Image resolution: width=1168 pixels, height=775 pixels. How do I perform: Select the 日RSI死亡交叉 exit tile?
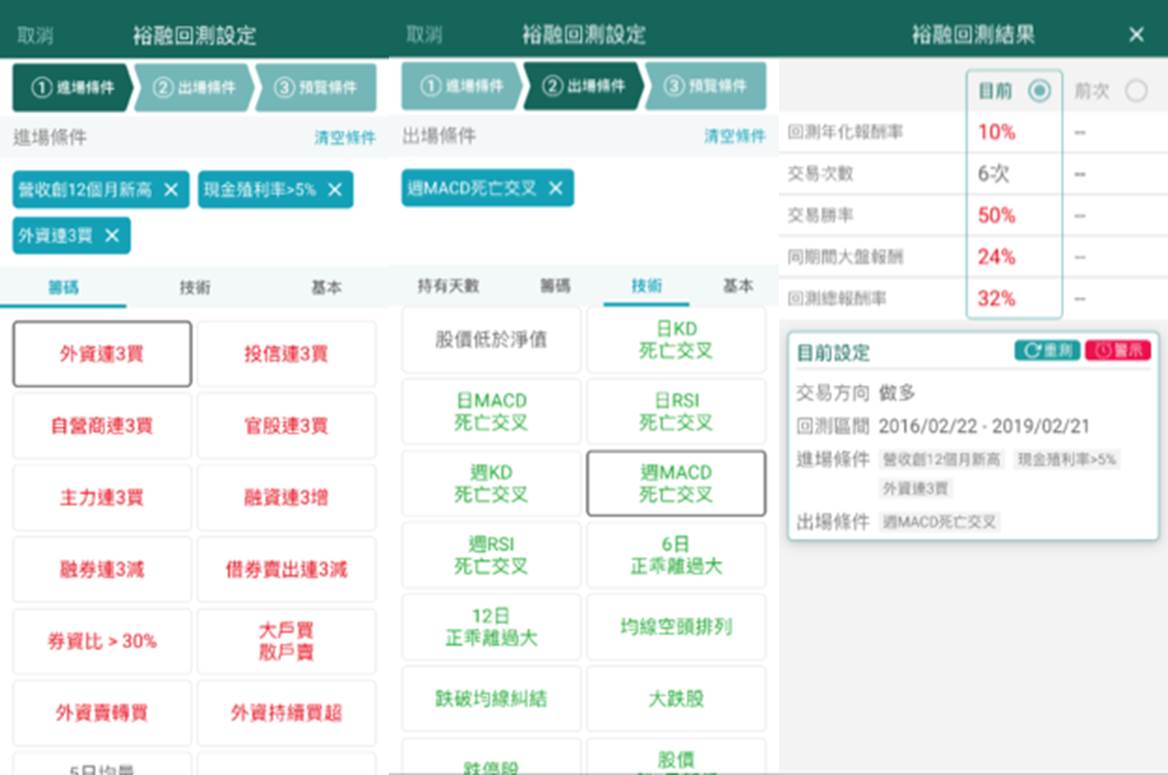(x=676, y=411)
